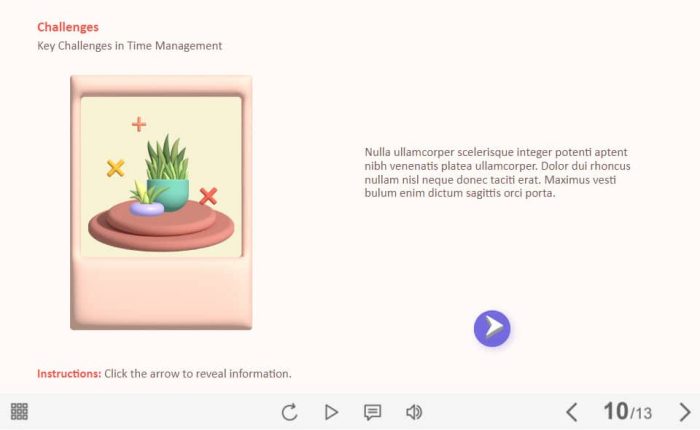Click the small purple potted plant
This screenshot has height=430, width=700.
tap(146, 200)
